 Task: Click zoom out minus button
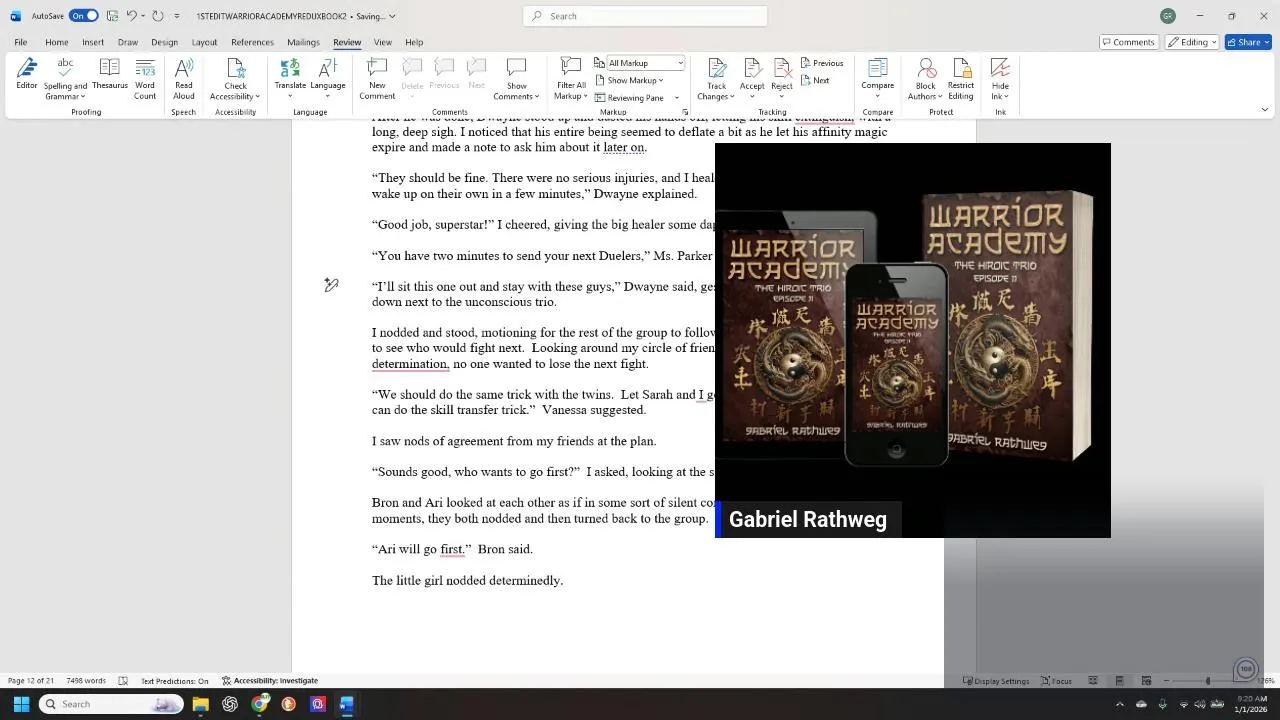pos(1166,681)
